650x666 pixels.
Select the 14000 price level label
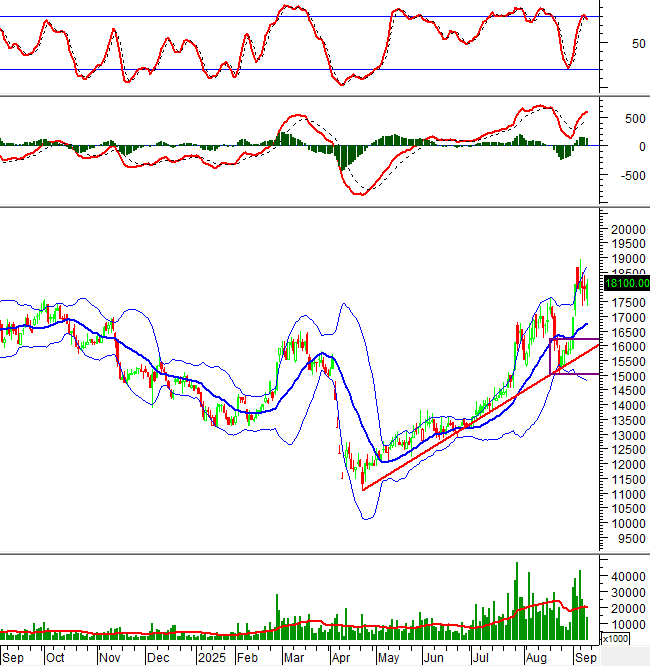tap(625, 406)
